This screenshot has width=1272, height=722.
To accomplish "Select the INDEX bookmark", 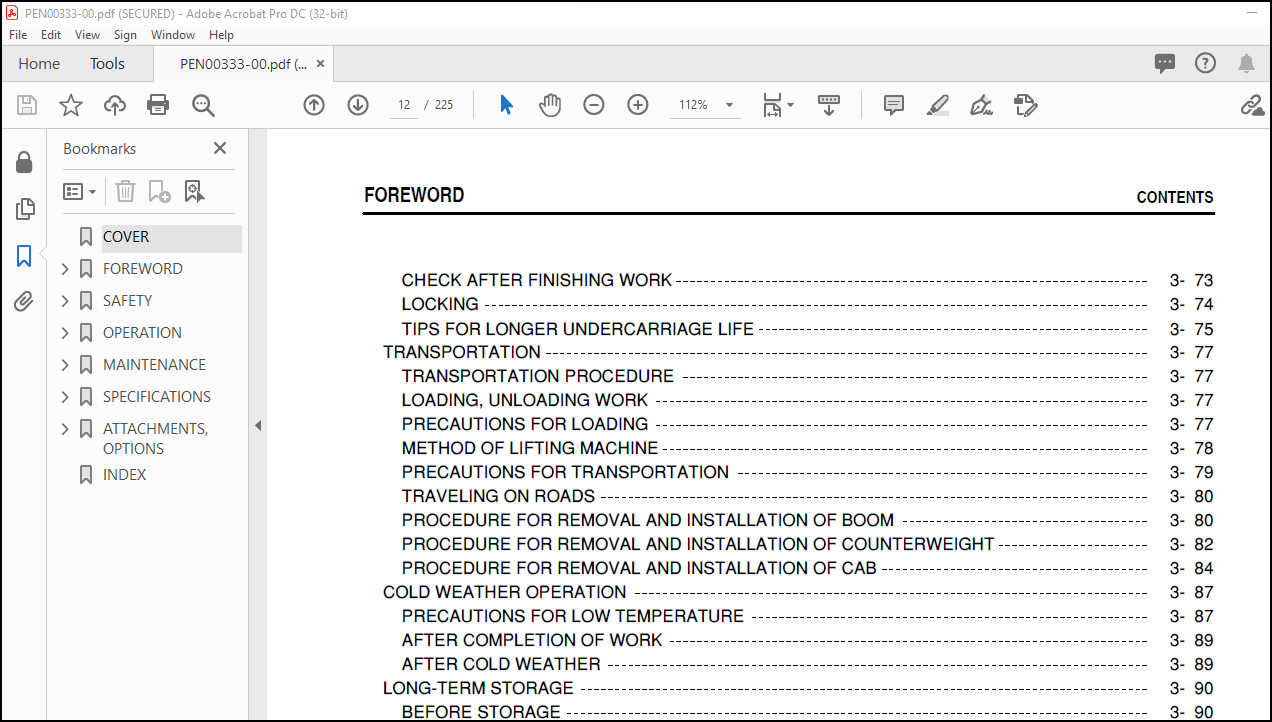I will (x=125, y=475).
